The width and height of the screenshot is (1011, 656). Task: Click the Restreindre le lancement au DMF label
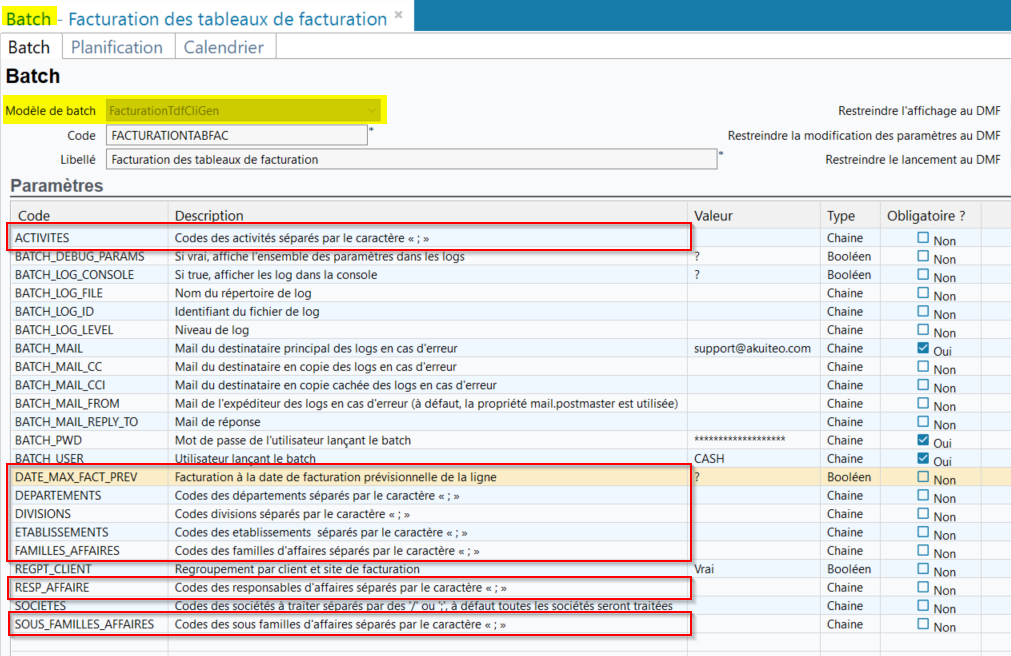coord(913,159)
